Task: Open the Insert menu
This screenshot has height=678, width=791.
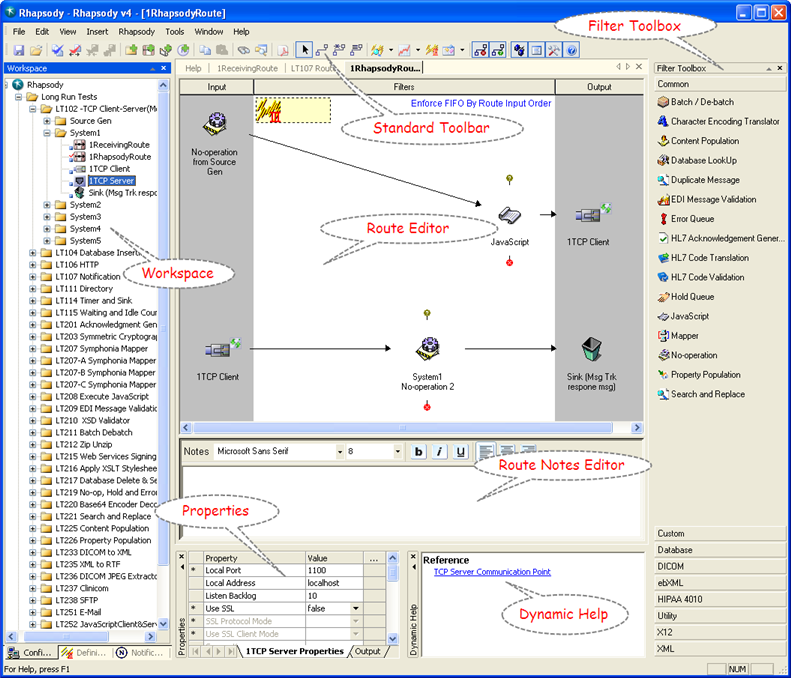Action: coord(97,32)
